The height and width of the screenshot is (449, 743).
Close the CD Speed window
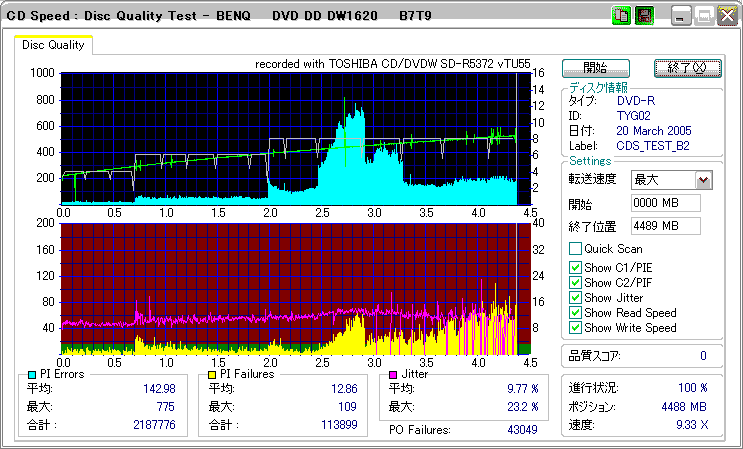727,16
